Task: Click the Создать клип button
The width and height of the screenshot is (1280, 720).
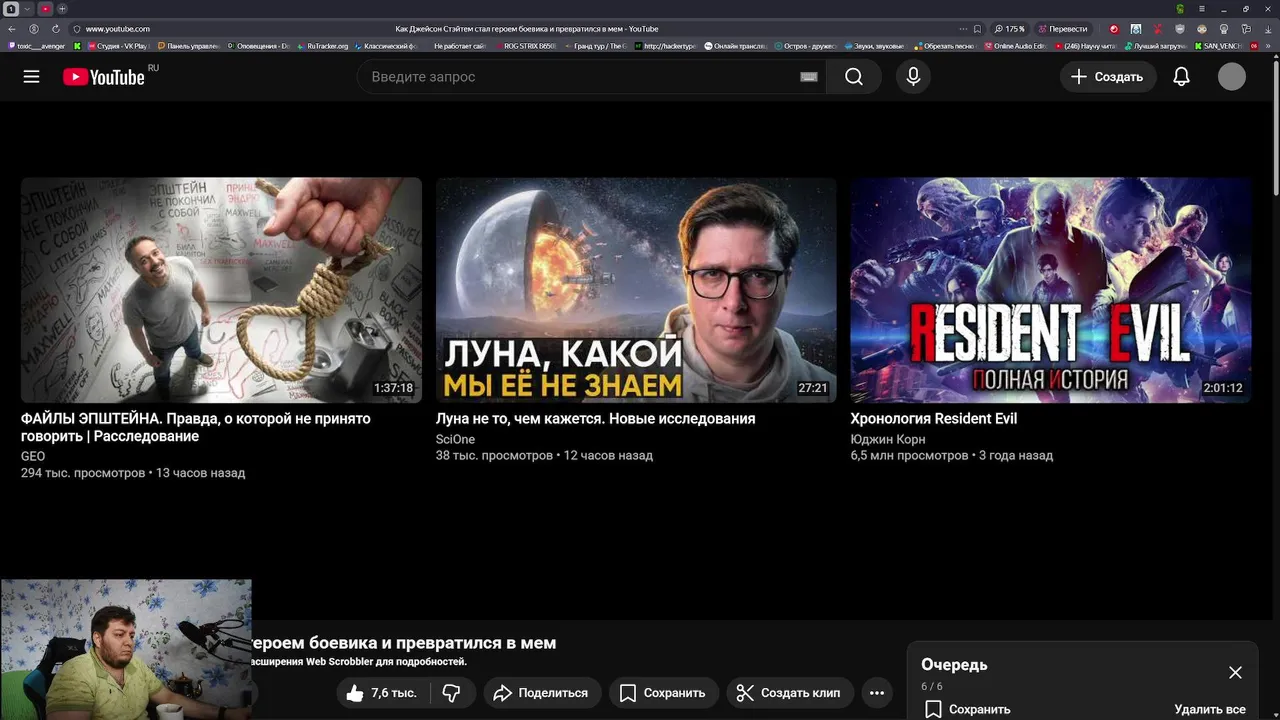Action: click(x=789, y=693)
